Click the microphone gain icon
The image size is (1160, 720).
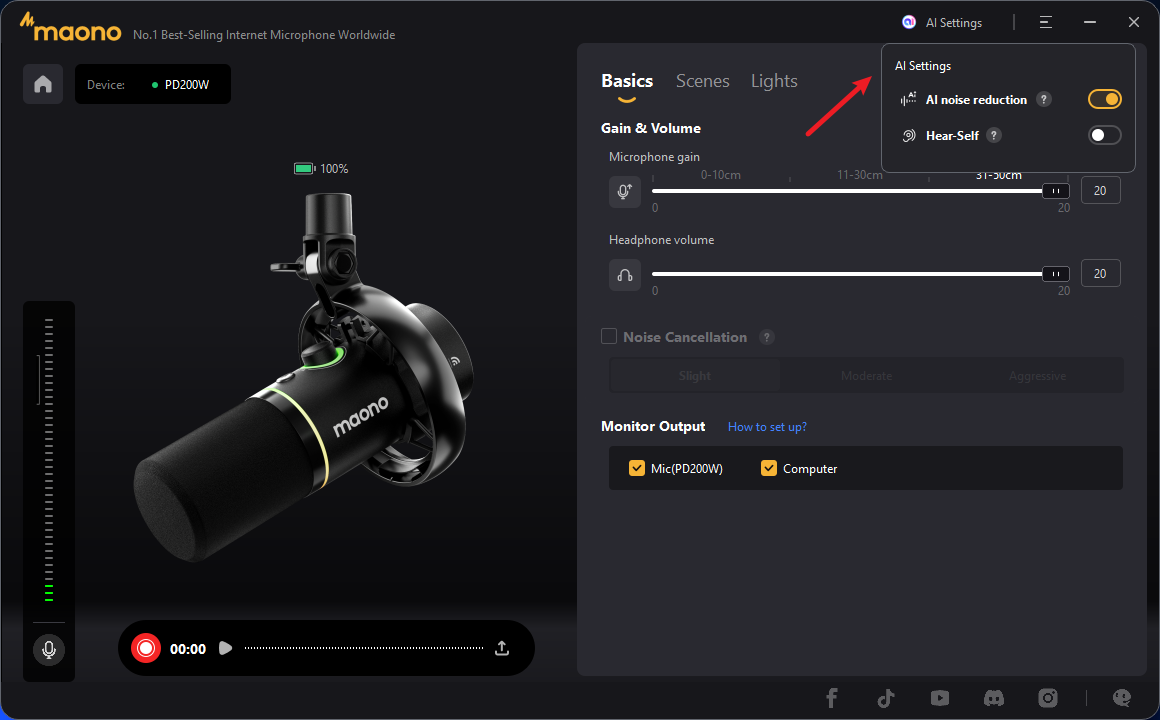625,191
